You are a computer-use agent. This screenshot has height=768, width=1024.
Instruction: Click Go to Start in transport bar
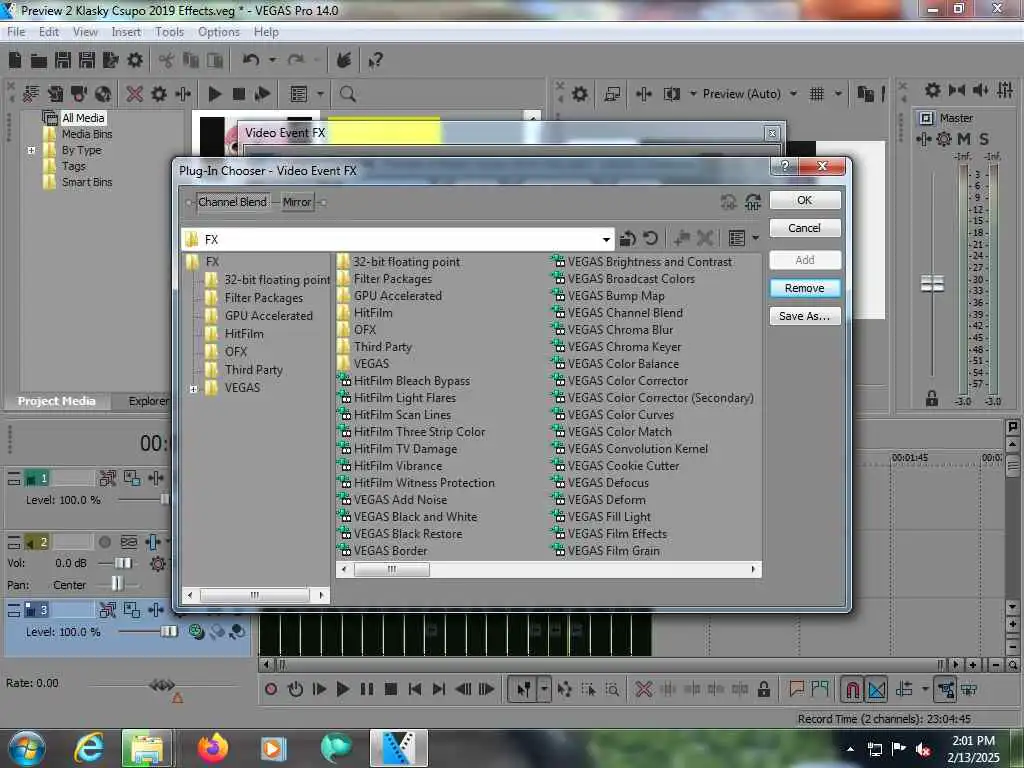[415, 689]
